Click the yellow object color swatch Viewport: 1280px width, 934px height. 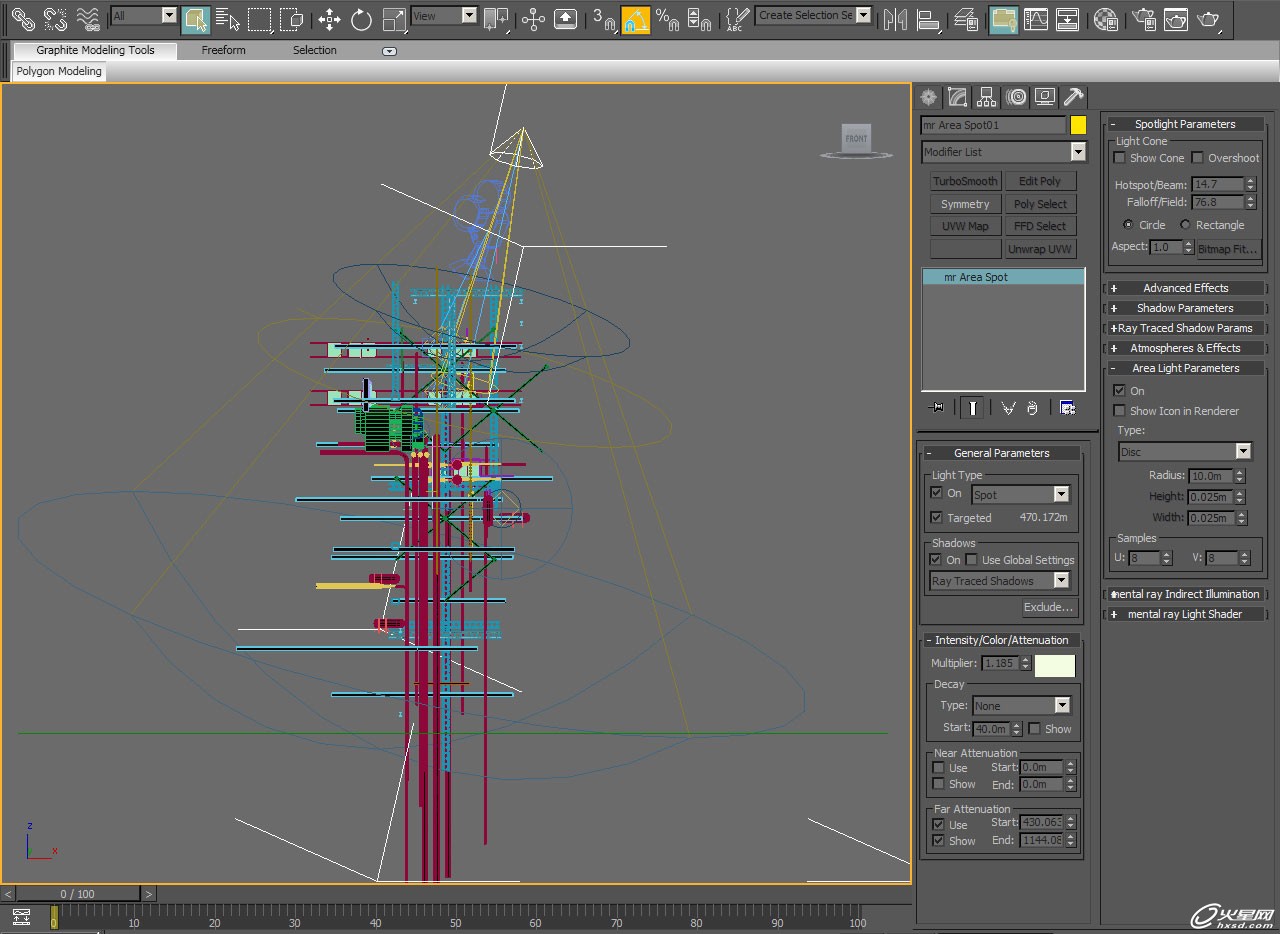pos(1078,125)
